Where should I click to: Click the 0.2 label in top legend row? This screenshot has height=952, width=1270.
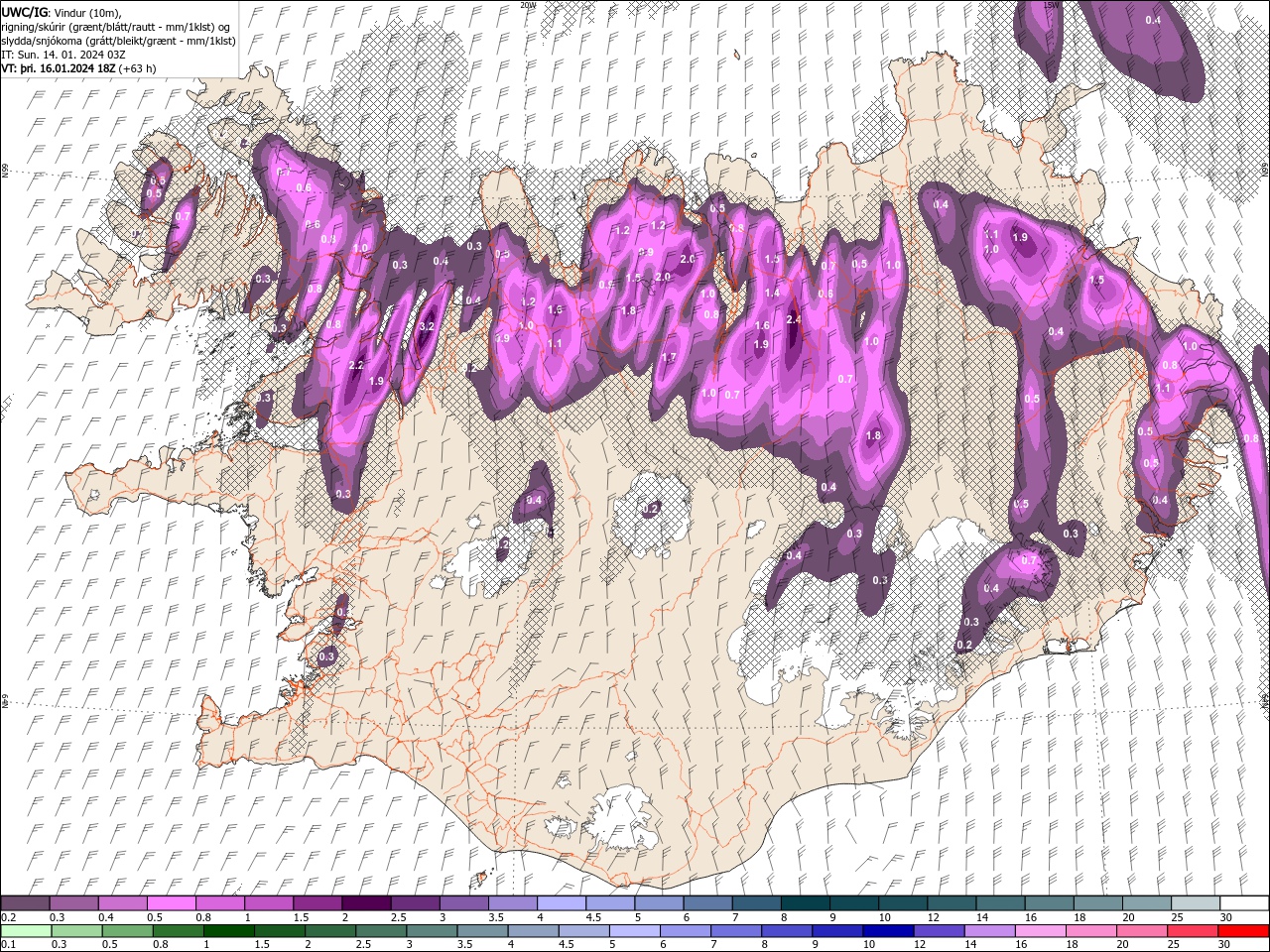[x=8, y=917]
